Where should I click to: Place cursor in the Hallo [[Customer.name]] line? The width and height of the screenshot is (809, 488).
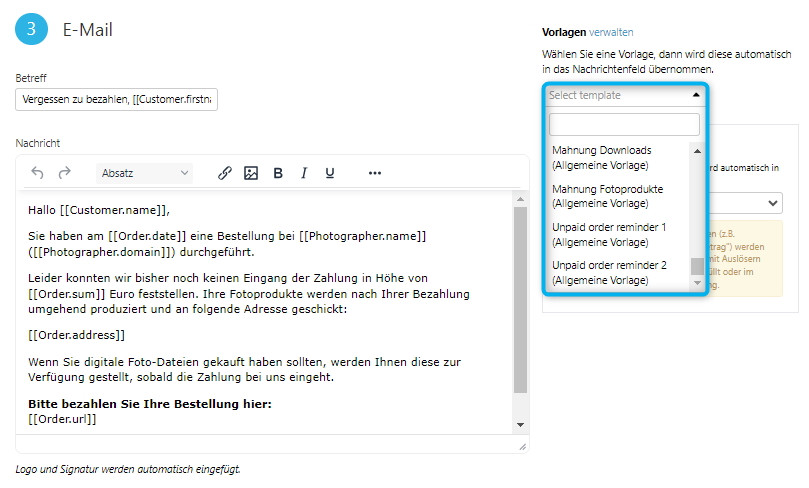pos(99,210)
